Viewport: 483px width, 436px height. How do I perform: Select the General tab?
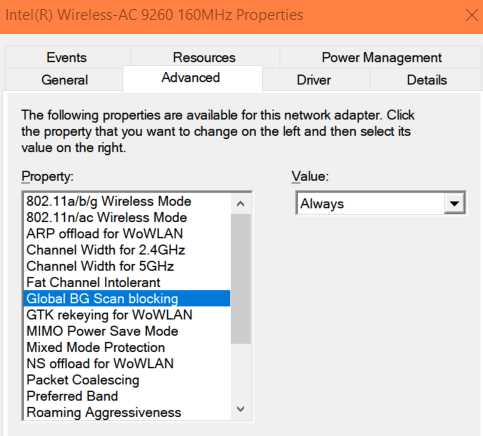point(64,80)
